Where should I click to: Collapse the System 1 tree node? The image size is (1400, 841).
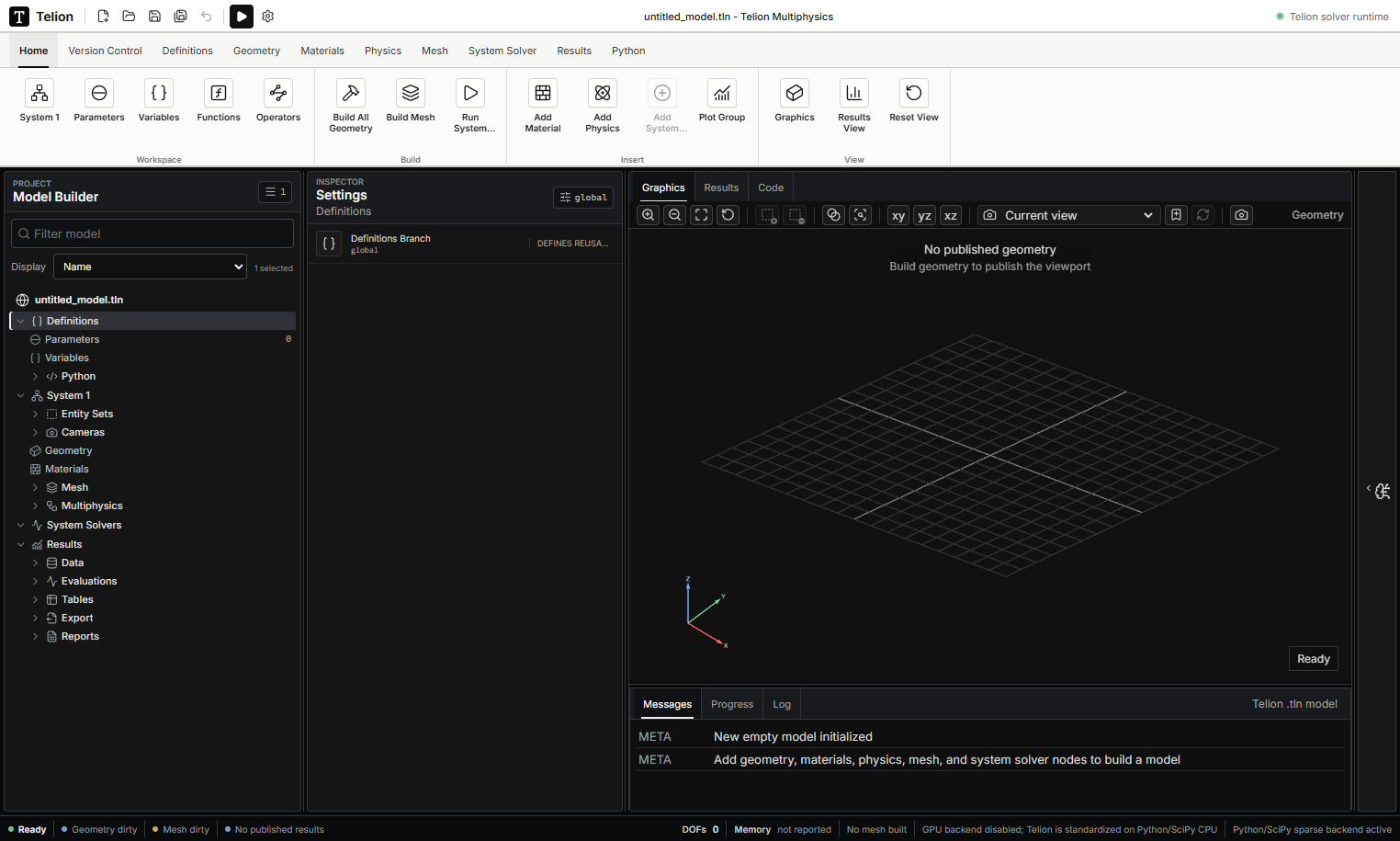(20, 396)
